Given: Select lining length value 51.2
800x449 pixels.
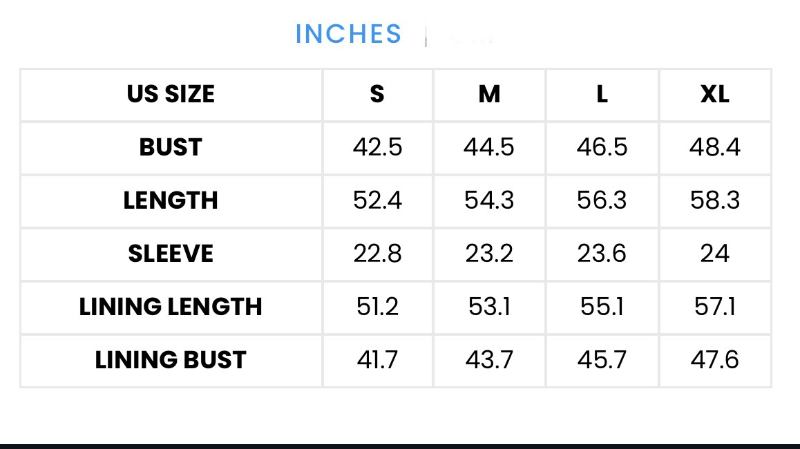Looking at the screenshot, I should coord(378,307).
